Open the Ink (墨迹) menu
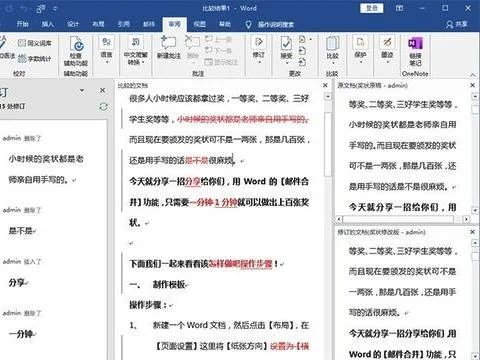Screen dimensions: 480x360 [387, 49]
